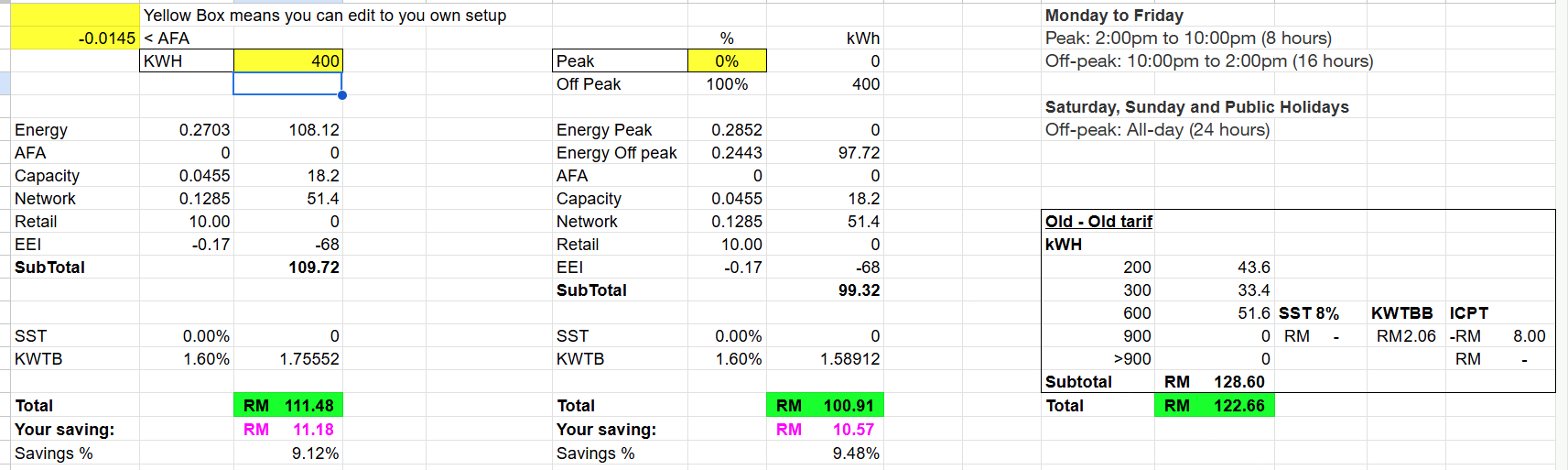Screen dimensions: 1568x470
Task: Click the SubTotal value 99.32
Action: coord(825,290)
